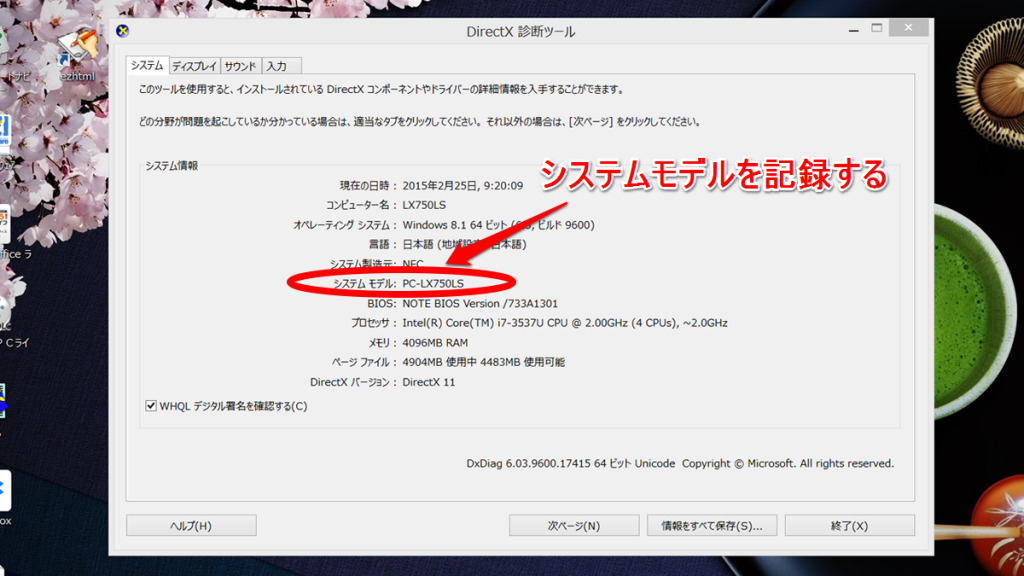This screenshot has height=576, width=1024.
Task: Minimize the DirectX diagnostic window
Action: 854,28
